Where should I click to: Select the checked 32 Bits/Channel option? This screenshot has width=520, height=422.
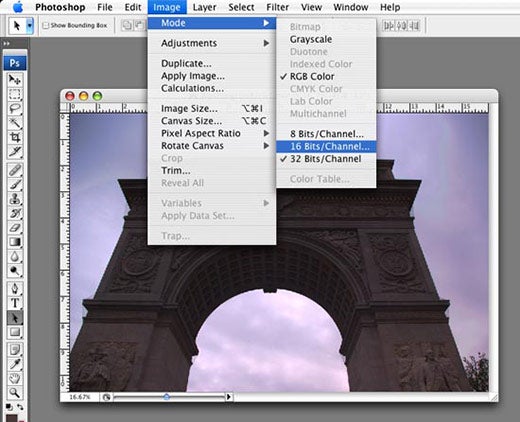(x=326, y=159)
